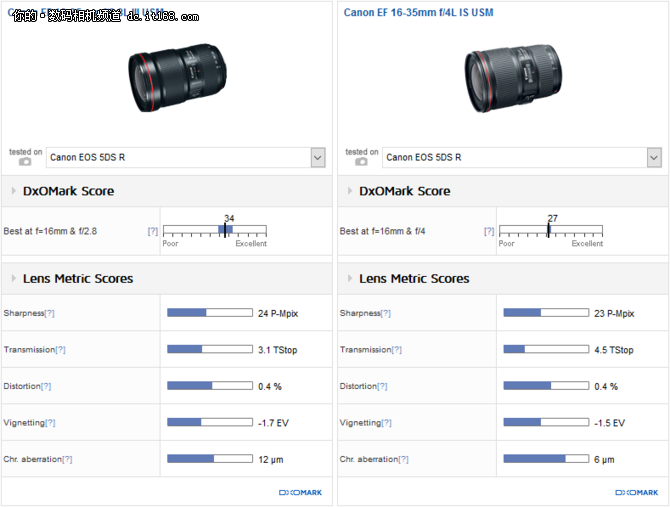Image resolution: width=670 pixels, height=507 pixels.
Task: Click the f/4L lens product image
Action: [513, 78]
